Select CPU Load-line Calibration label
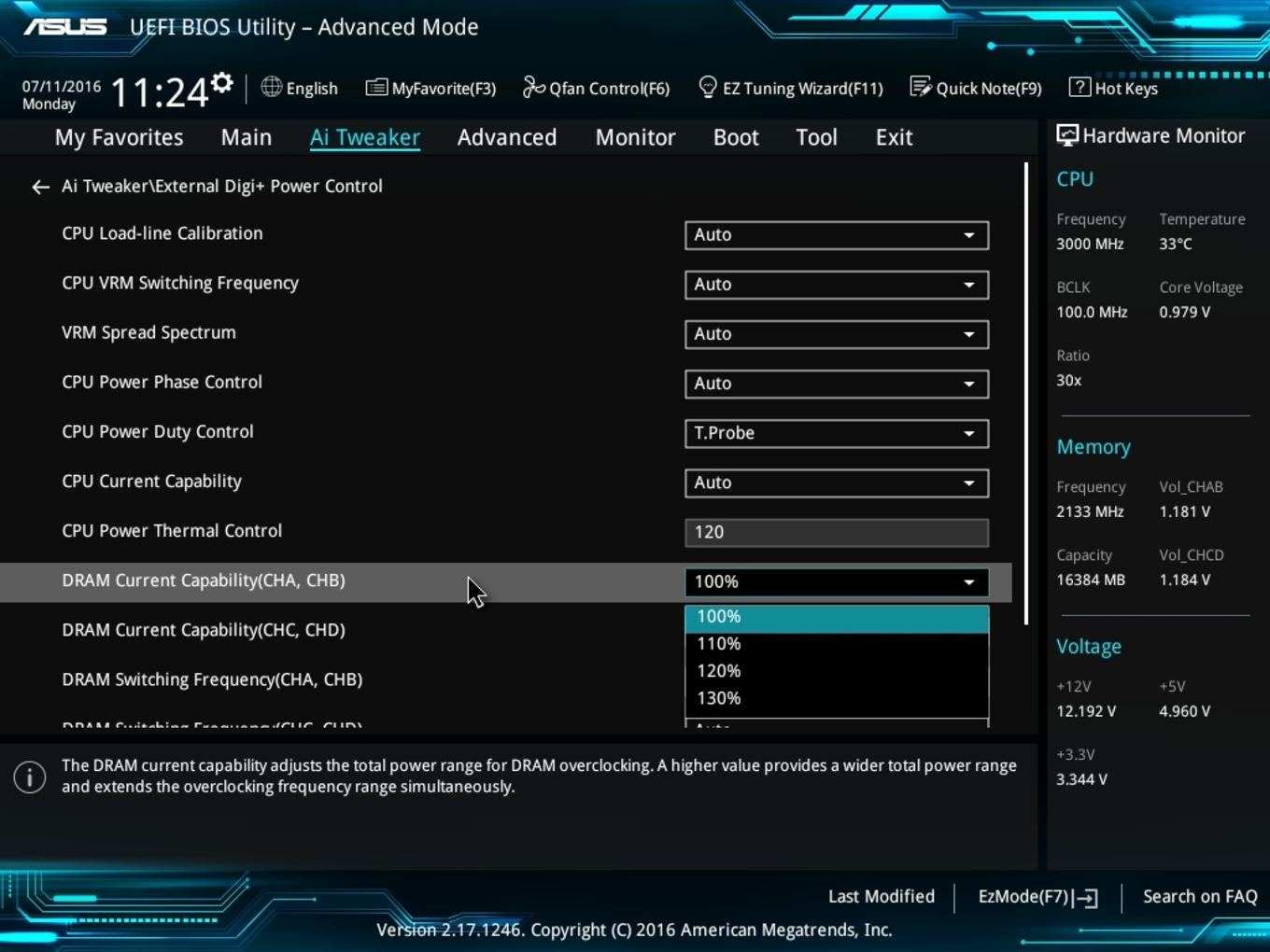 pos(162,233)
